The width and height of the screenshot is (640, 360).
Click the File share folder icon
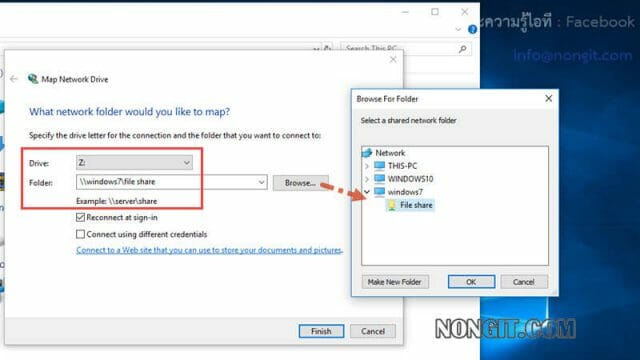[x=392, y=205]
